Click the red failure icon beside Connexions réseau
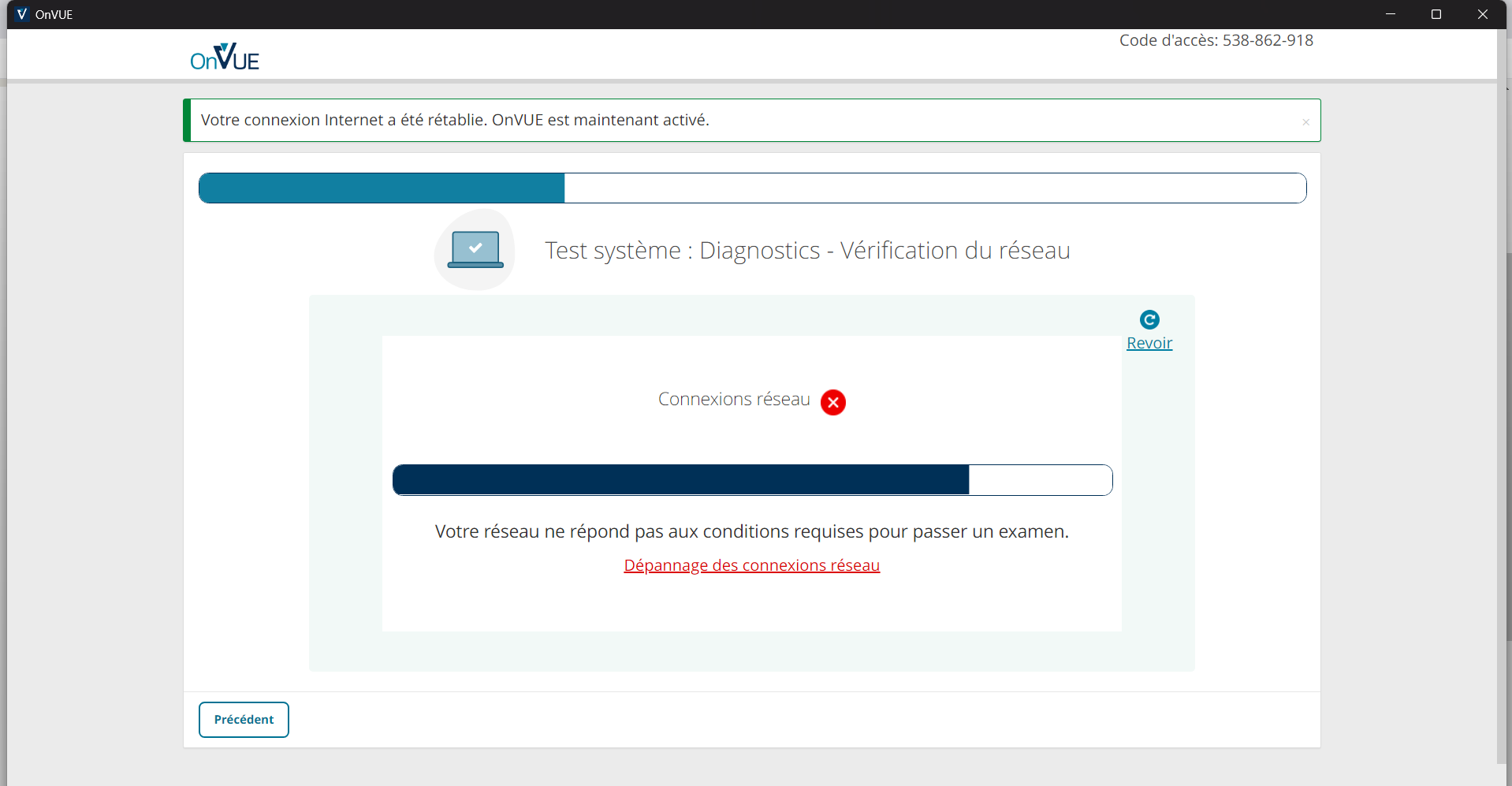Screen dimensions: 1512x786 pos(833,402)
